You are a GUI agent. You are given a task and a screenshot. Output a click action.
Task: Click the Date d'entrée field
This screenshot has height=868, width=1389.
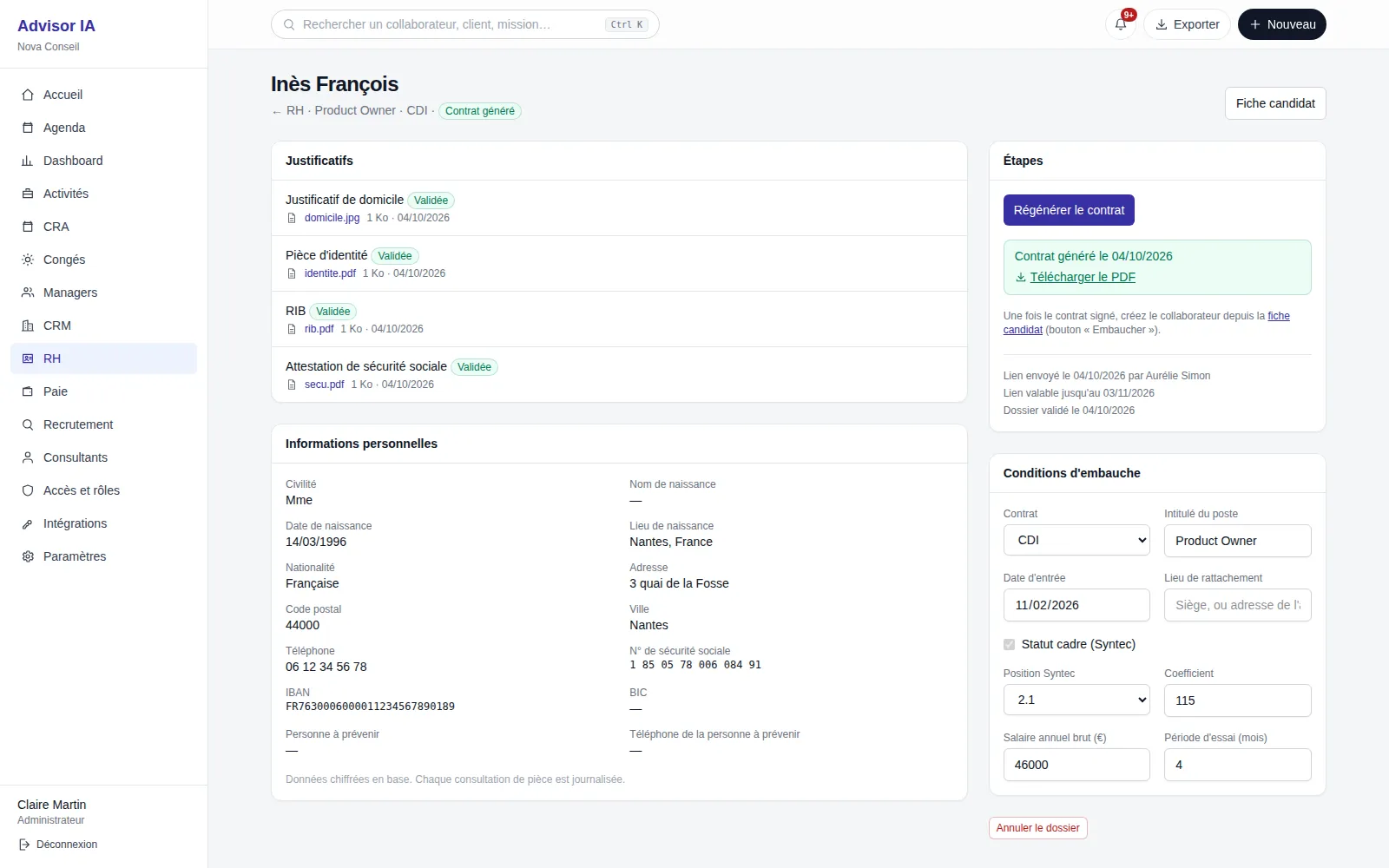click(x=1076, y=605)
